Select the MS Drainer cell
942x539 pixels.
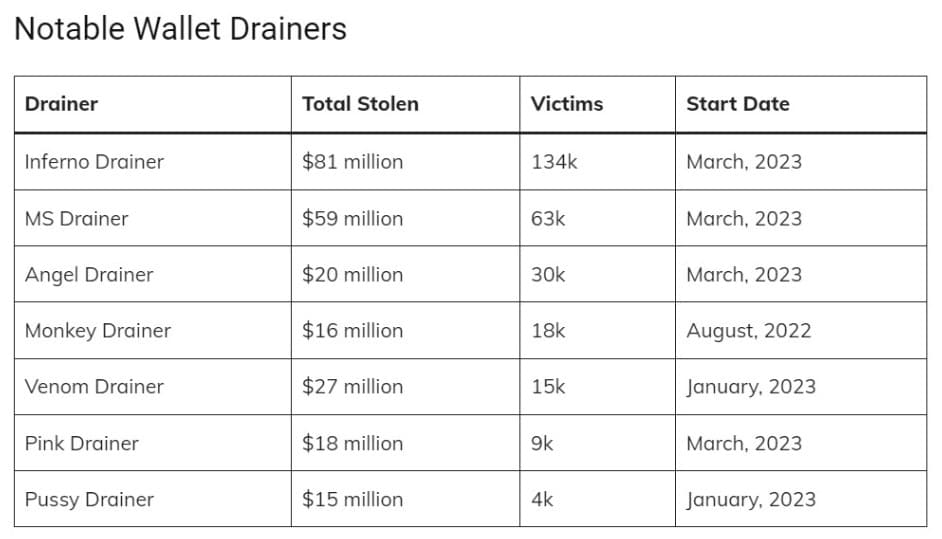(77, 218)
